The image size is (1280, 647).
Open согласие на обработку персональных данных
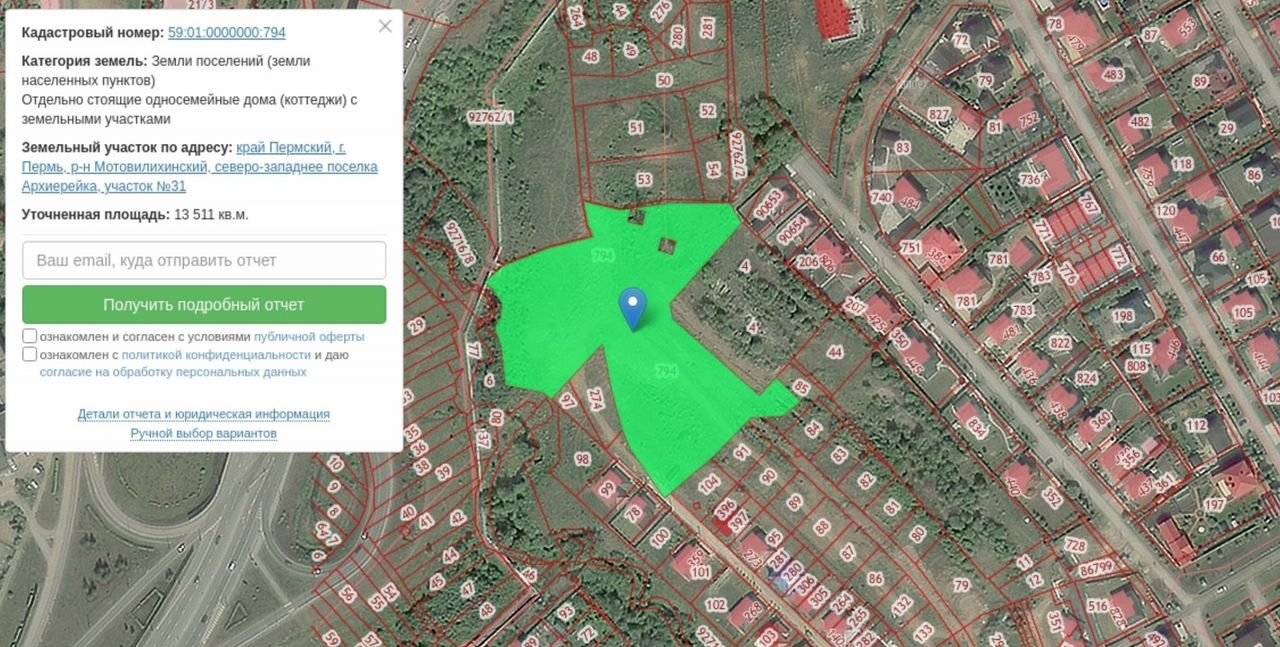point(173,372)
